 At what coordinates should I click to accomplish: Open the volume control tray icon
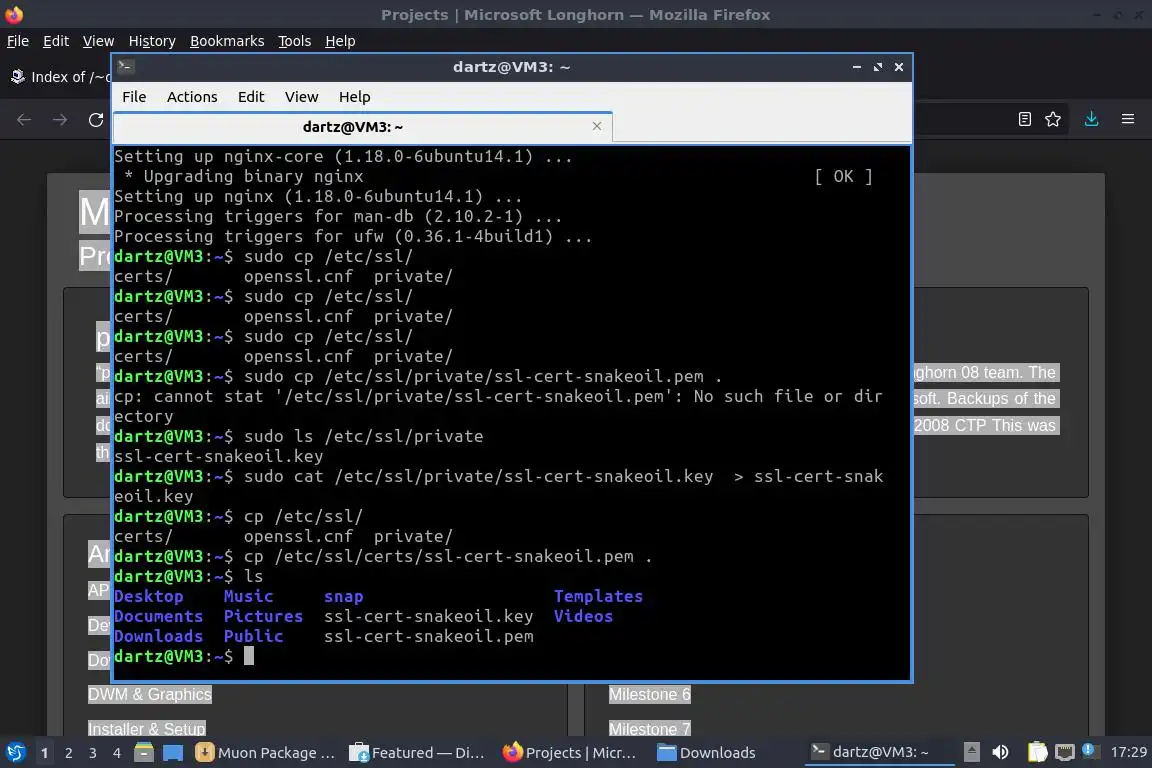click(1000, 752)
